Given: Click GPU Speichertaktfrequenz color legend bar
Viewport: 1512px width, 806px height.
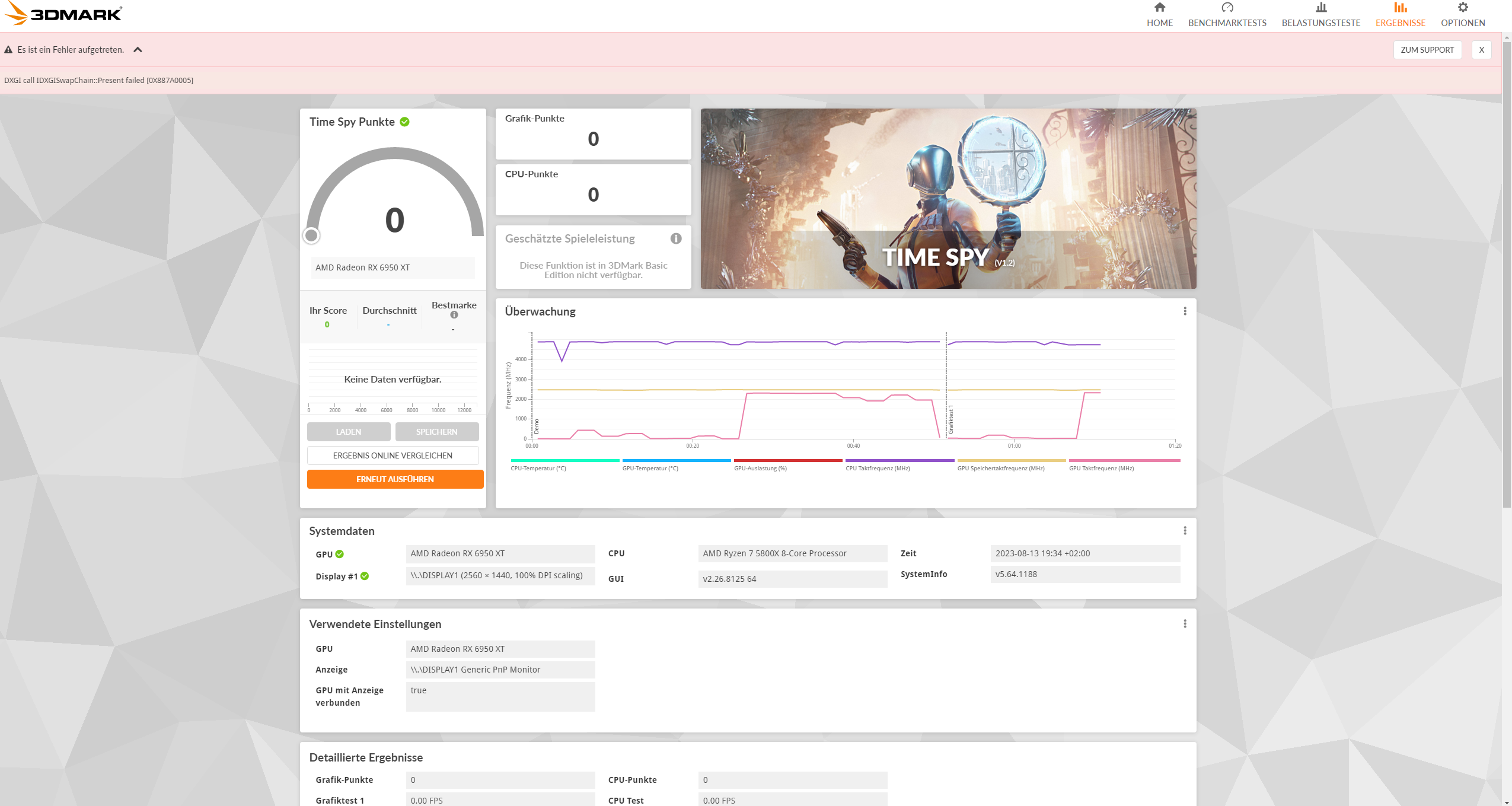Looking at the screenshot, I should pos(1011,460).
